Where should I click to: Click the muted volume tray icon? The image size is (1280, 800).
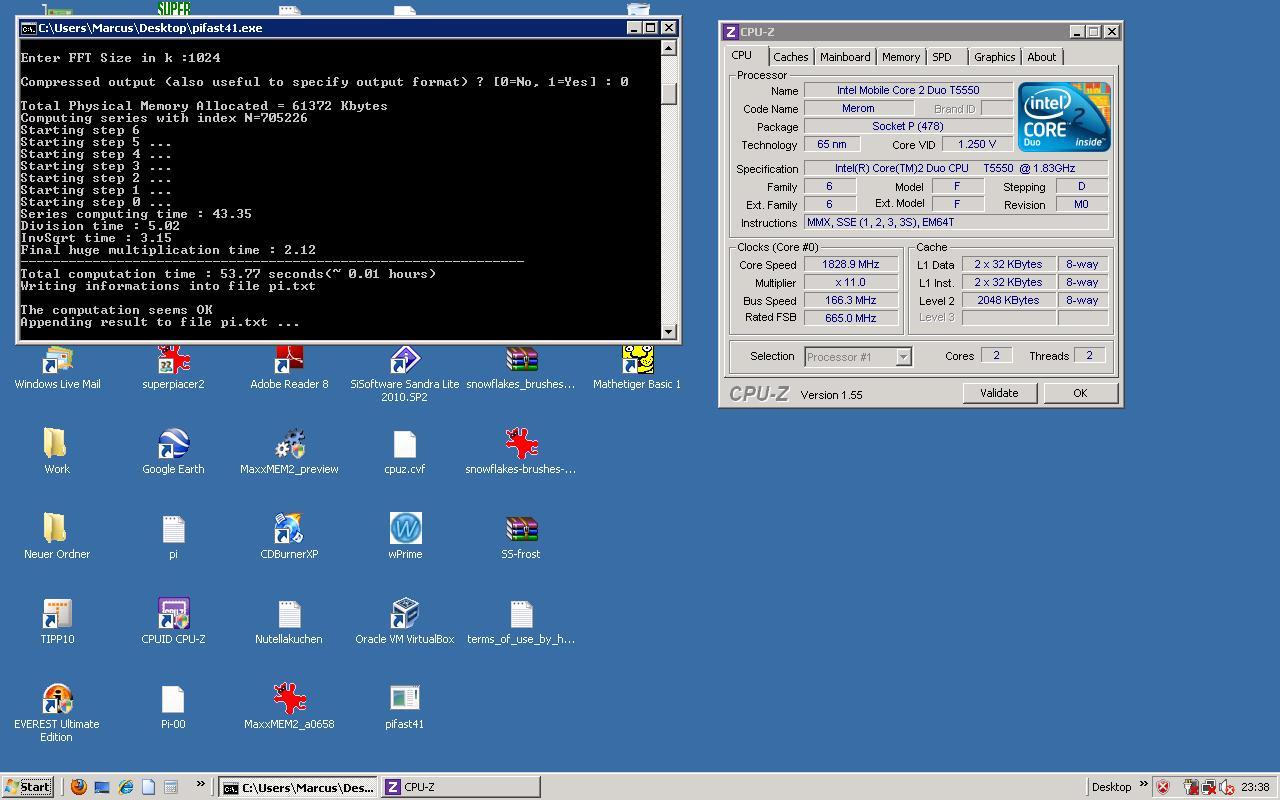click(1226, 787)
